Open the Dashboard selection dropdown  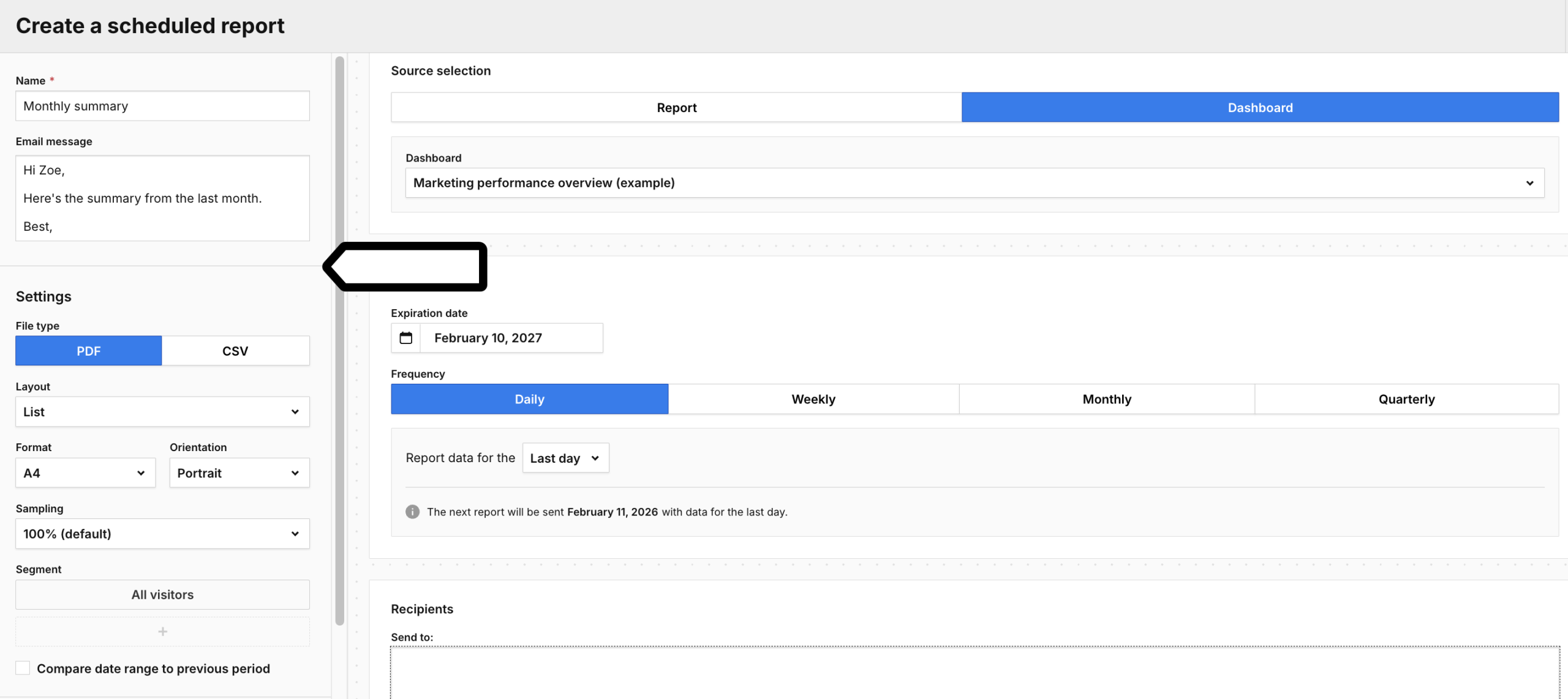(x=974, y=183)
